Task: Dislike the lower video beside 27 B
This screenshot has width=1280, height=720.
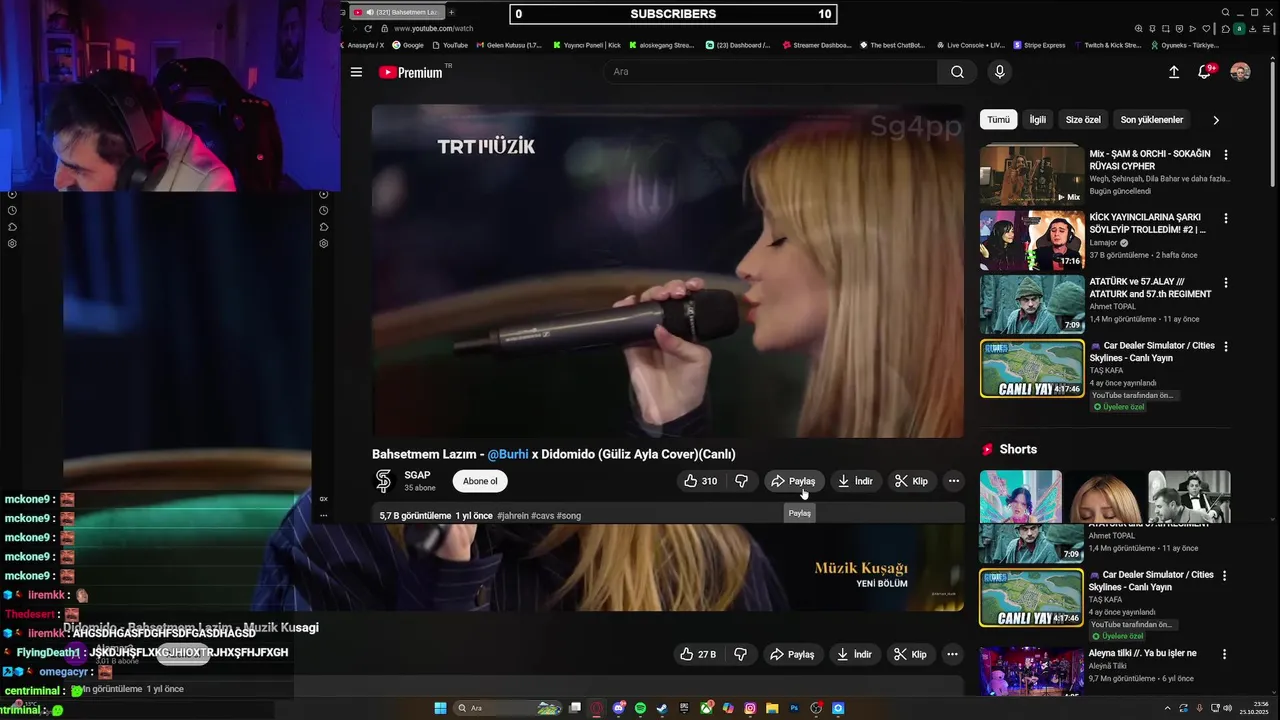Action: (740, 654)
